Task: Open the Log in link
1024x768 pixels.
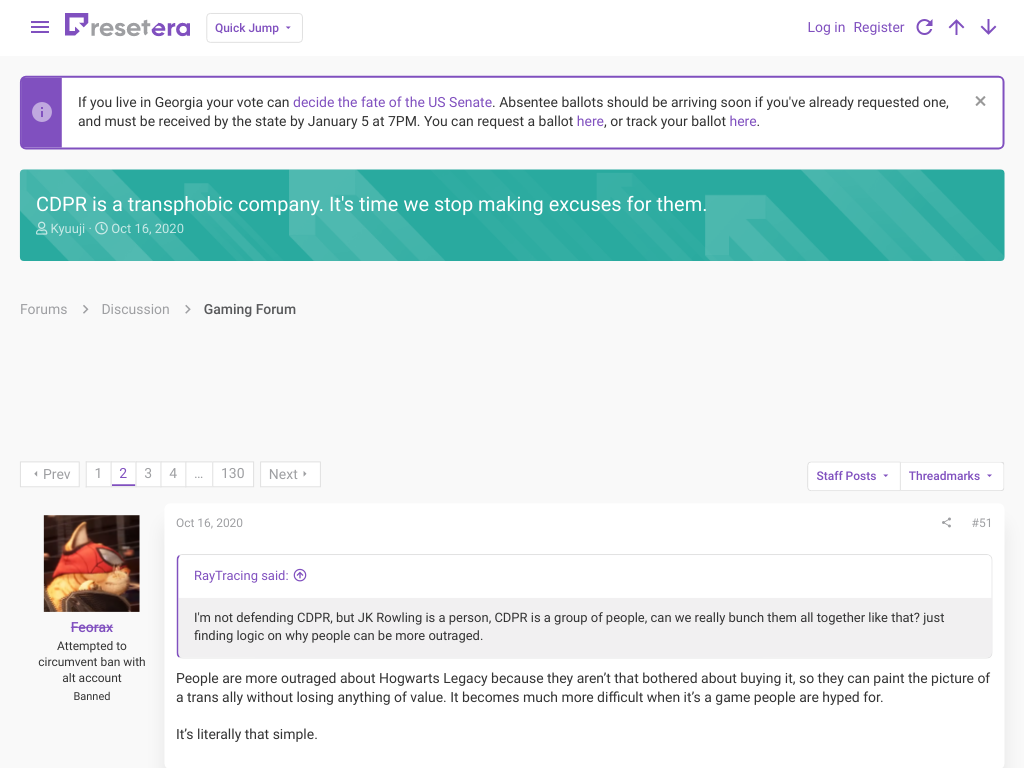Action: [825, 27]
